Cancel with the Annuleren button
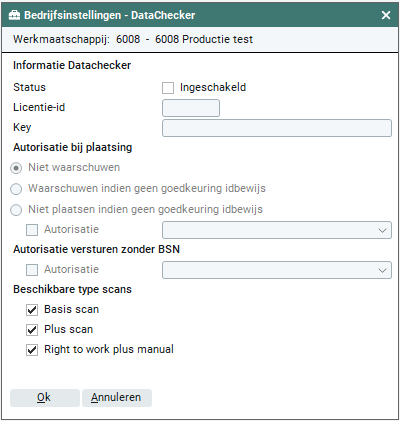Image resolution: width=400 pixels, height=421 pixels. tap(117, 398)
